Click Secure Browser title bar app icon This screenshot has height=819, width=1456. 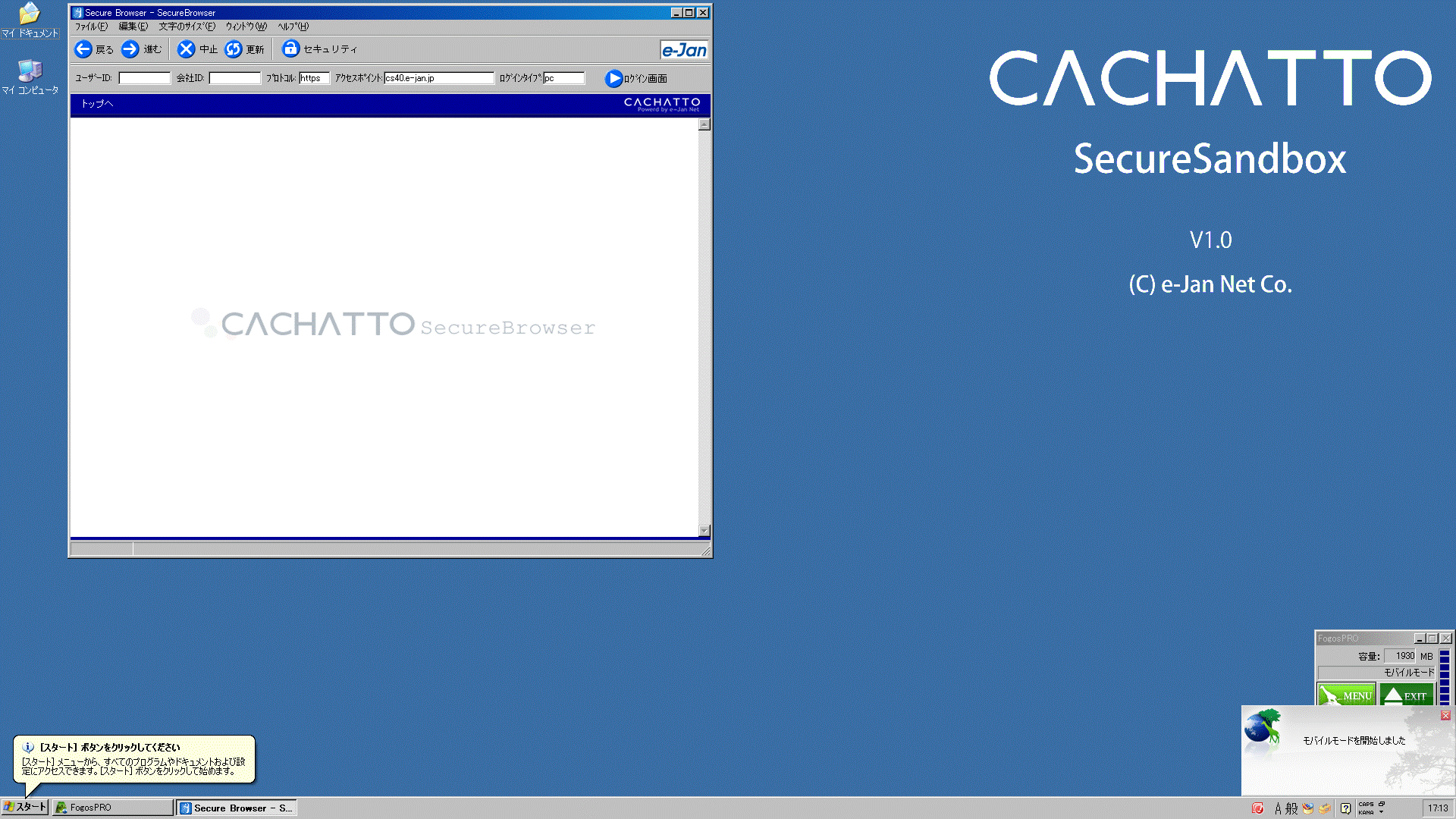click(x=77, y=13)
